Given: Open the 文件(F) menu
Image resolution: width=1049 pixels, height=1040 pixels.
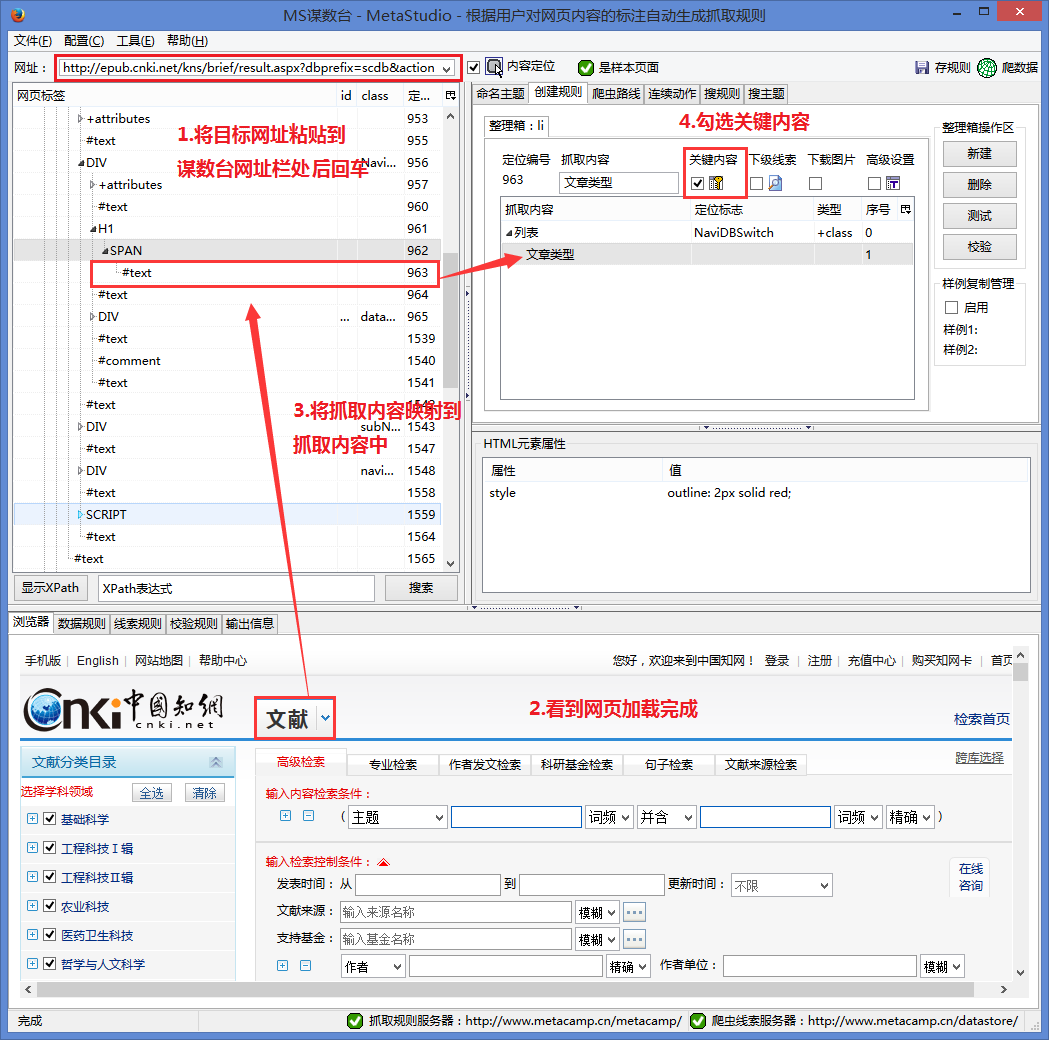Looking at the screenshot, I should coord(33,41).
